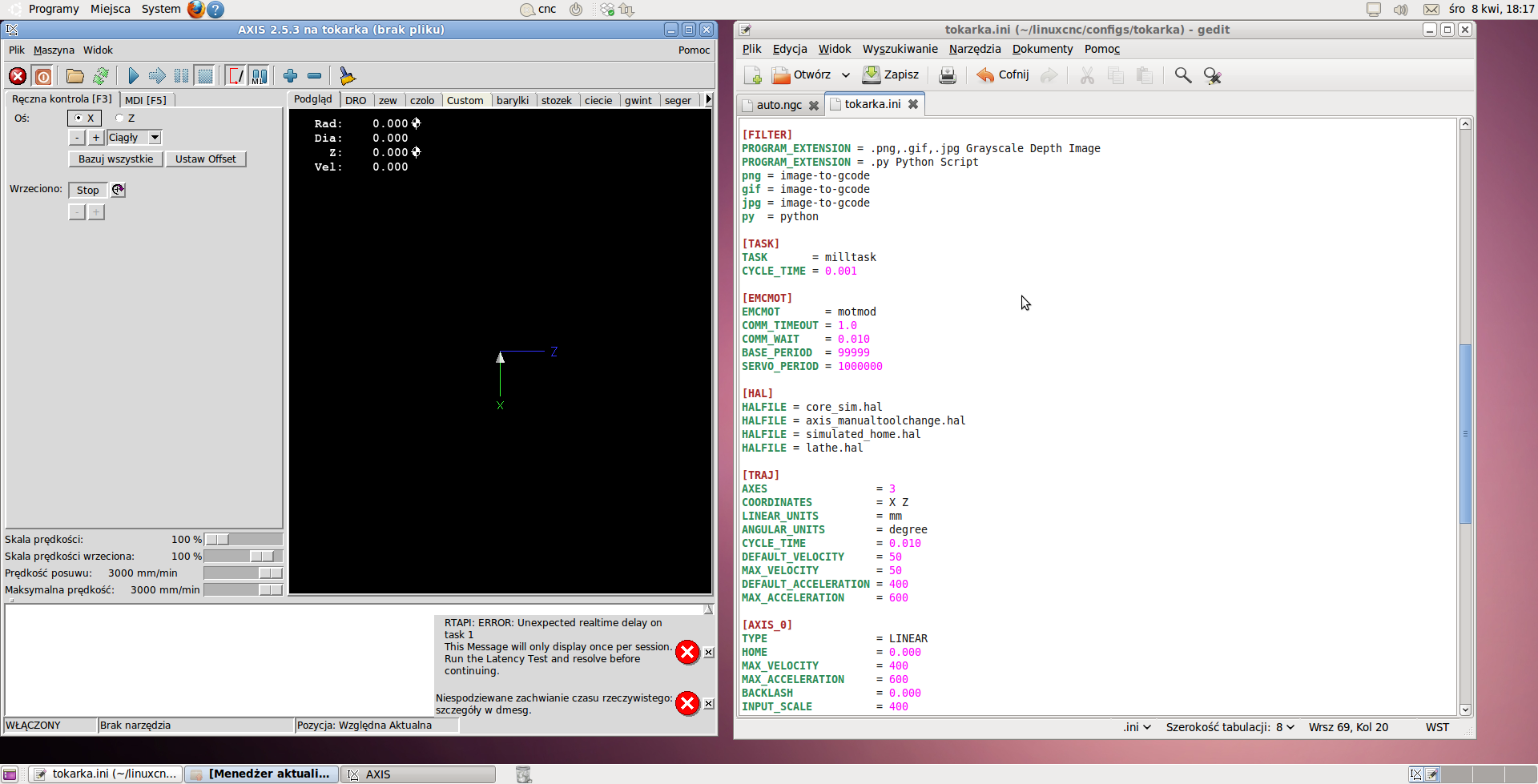
Task: Reload the current file in AXIS
Action: click(100, 76)
